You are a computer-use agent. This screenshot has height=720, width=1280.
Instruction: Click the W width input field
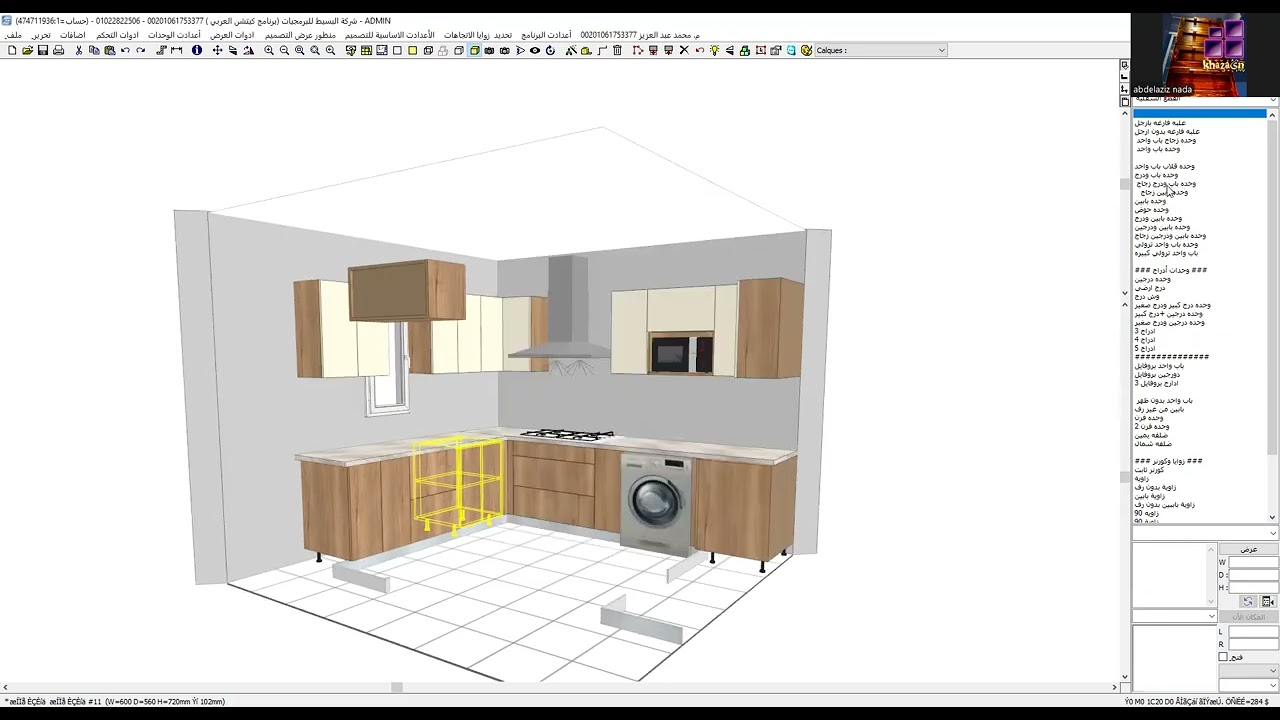click(1253, 562)
